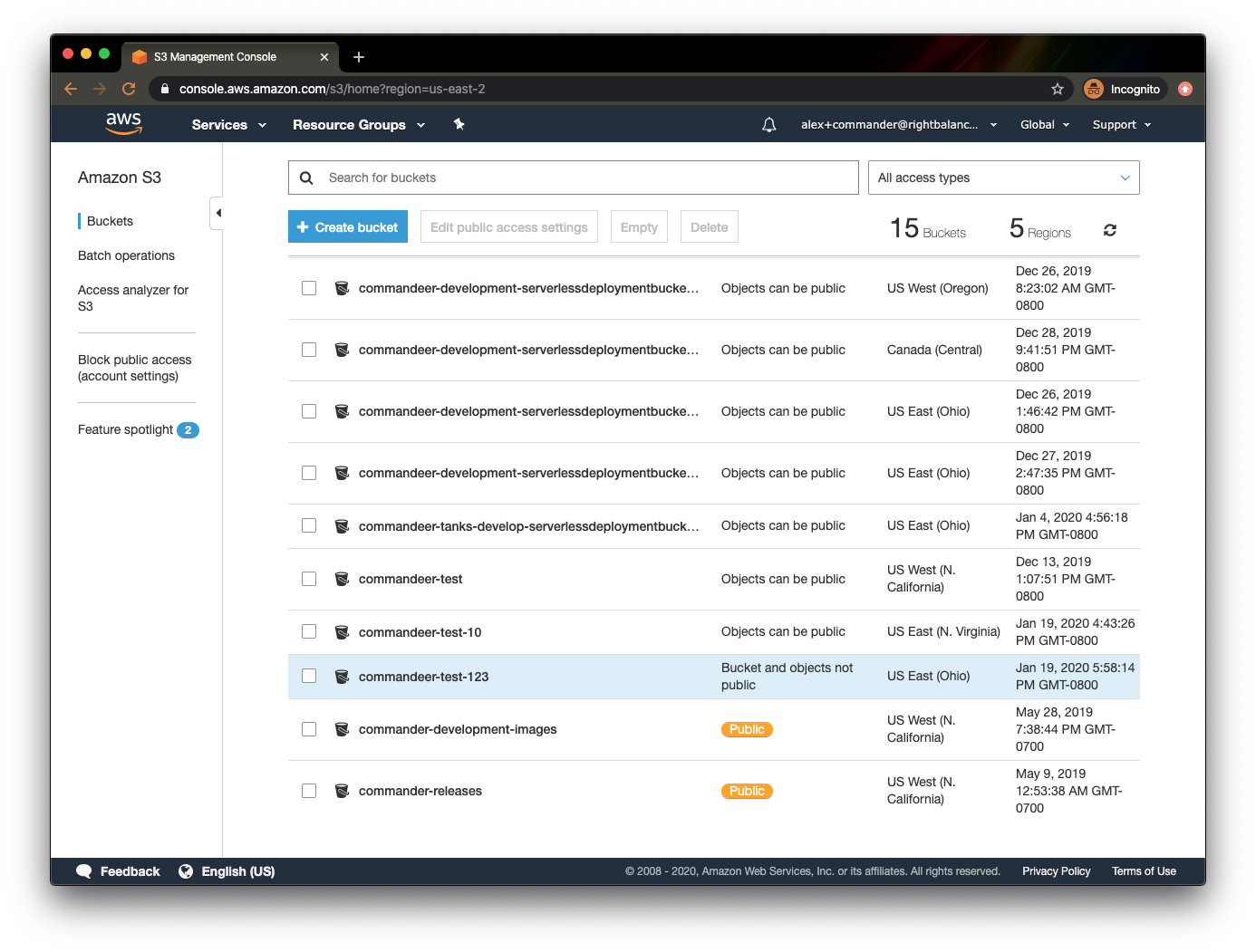The image size is (1256, 952).
Task: Click Edit public access settings button
Action: tap(509, 226)
